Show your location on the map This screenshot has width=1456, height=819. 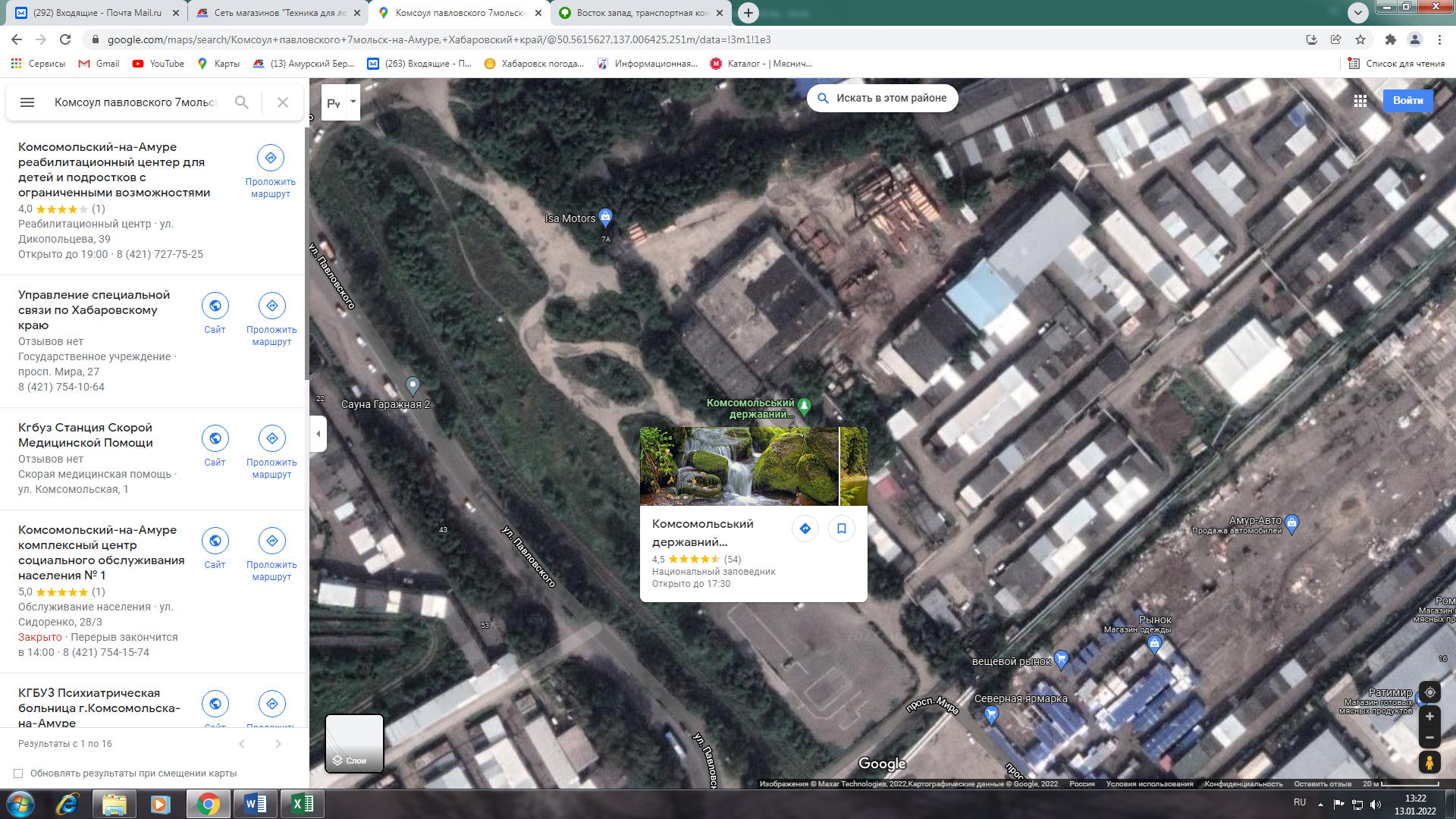(x=1429, y=692)
